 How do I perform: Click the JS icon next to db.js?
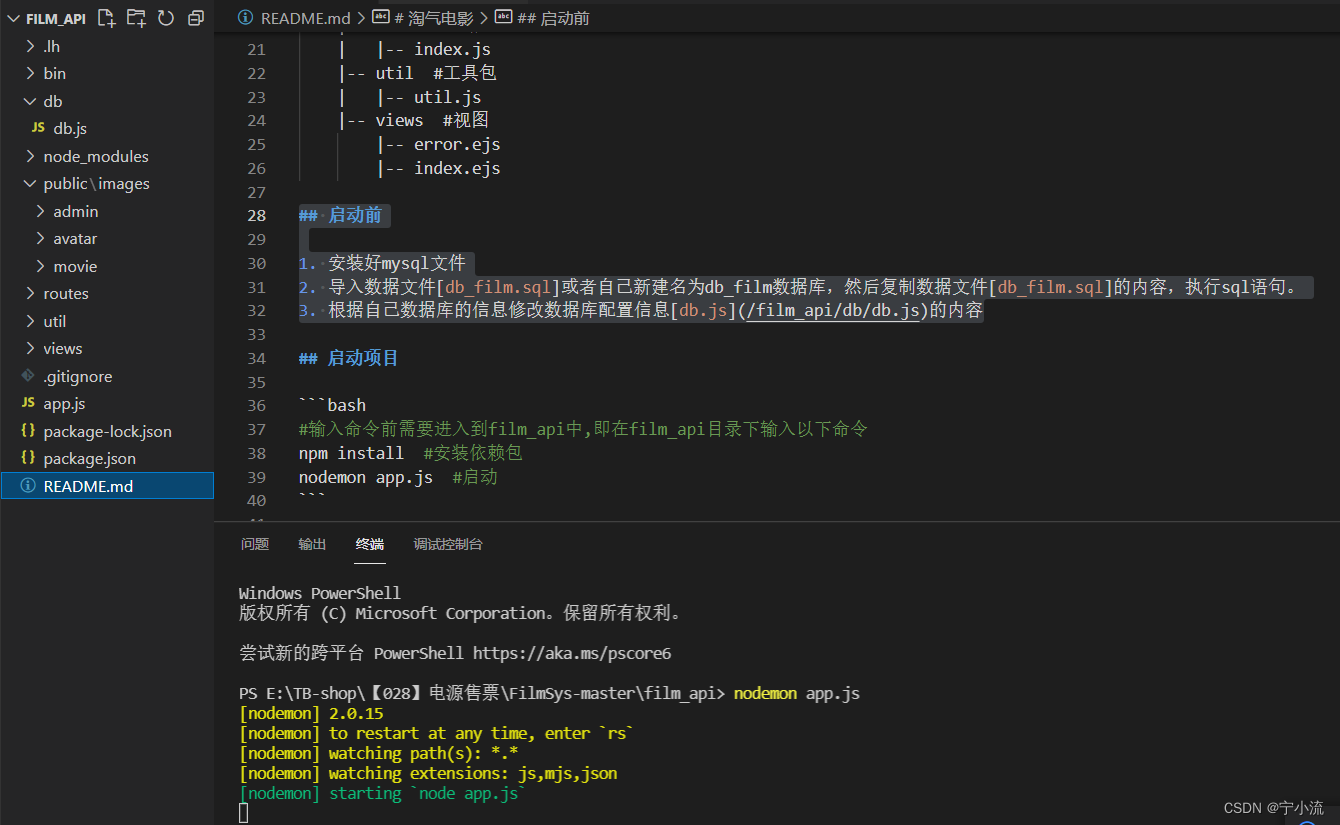38,128
